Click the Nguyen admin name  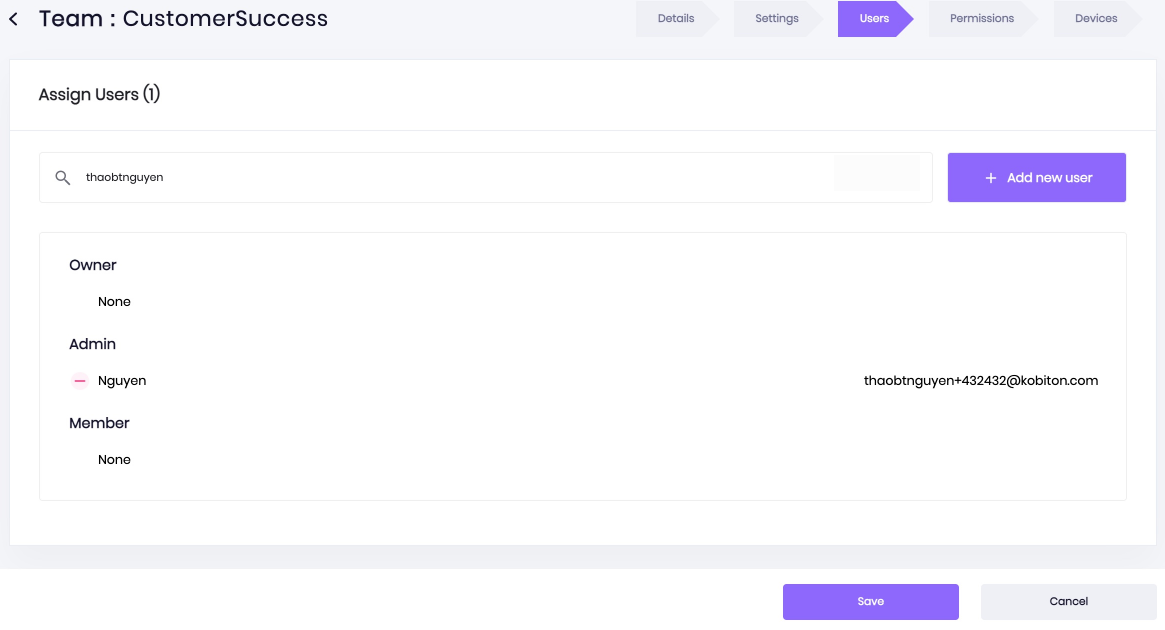(122, 380)
